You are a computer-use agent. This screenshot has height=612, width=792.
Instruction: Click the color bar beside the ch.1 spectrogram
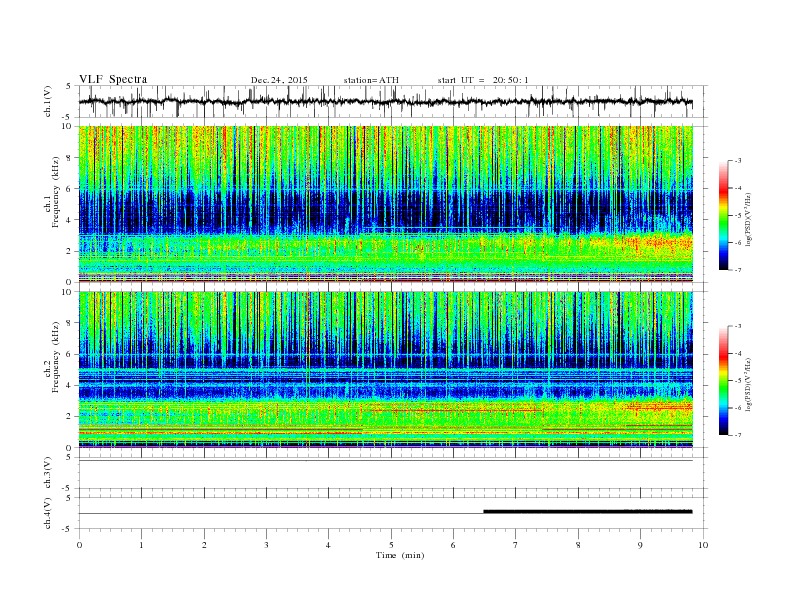click(723, 215)
